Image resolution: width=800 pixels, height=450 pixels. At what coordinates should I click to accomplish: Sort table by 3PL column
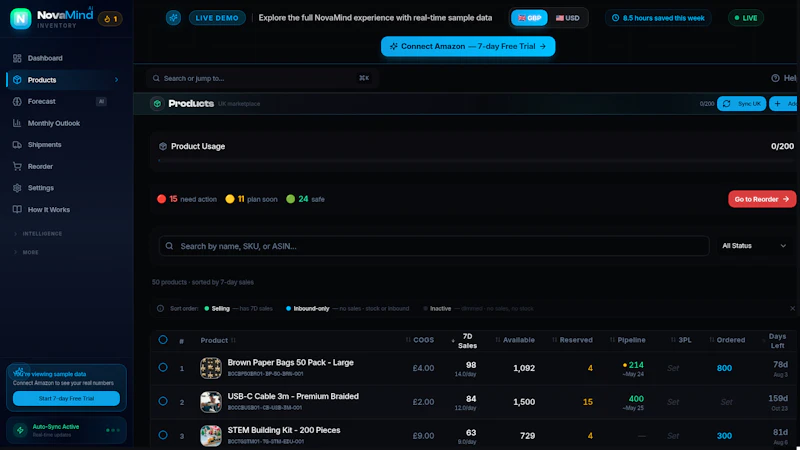click(x=681, y=340)
